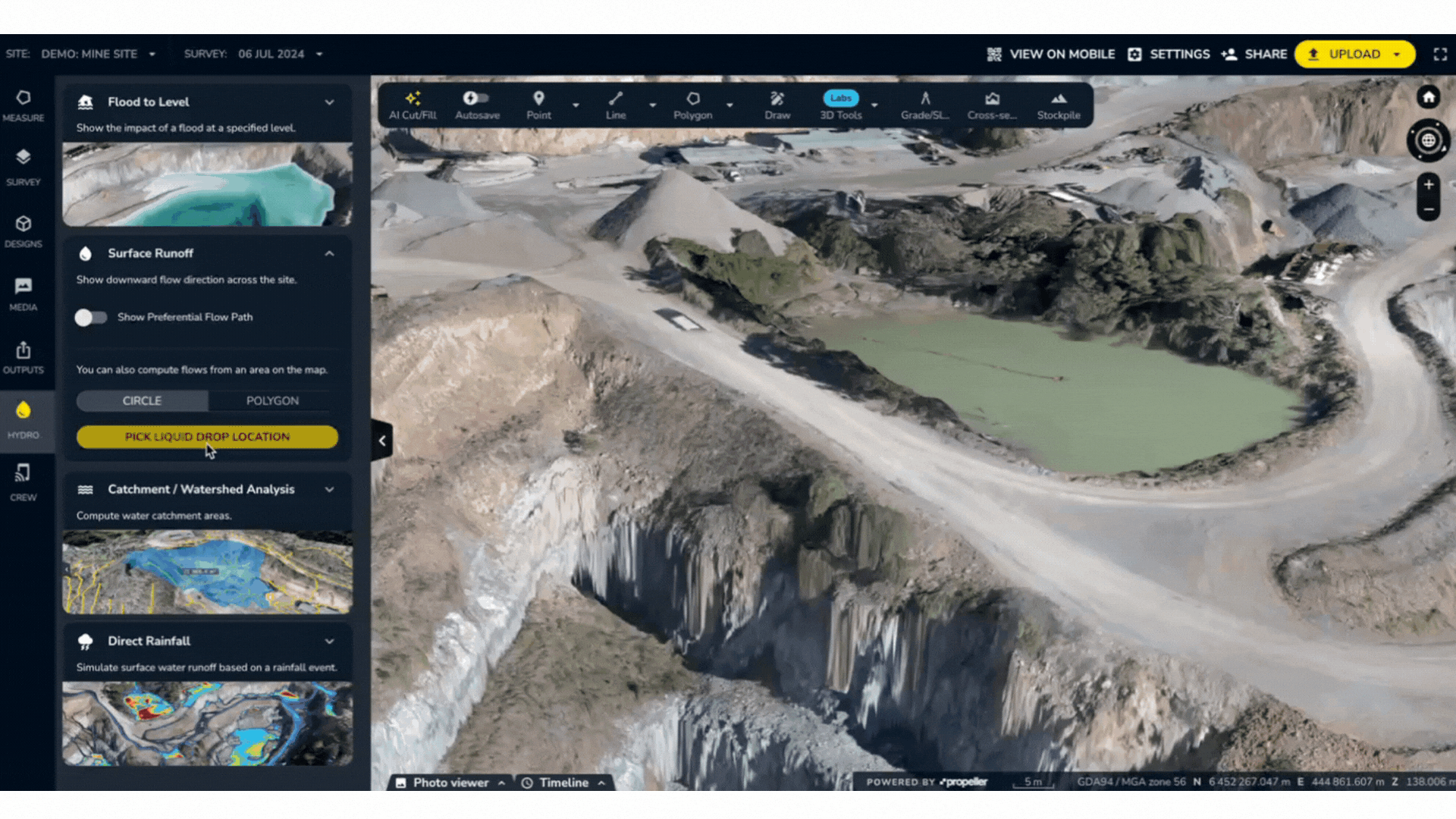Expand the Direct Rainfall panel
The height and width of the screenshot is (819, 1456).
[x=329, y=641]
